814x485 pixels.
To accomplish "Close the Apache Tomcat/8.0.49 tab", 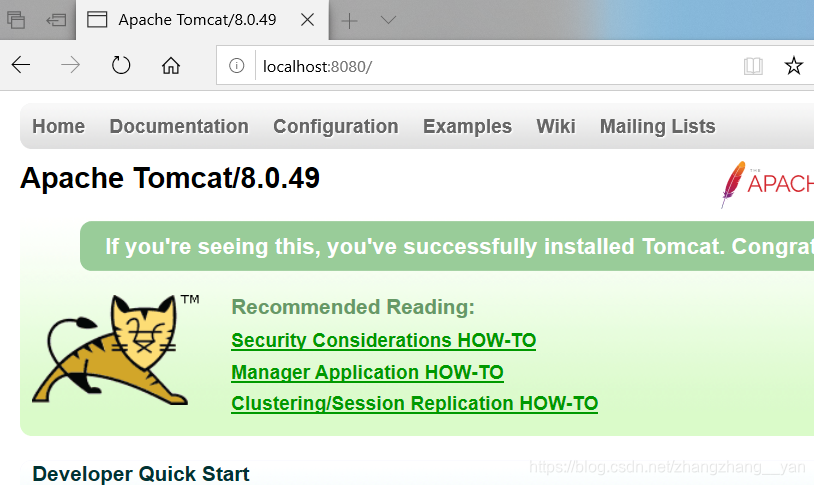I will [307, 20].
